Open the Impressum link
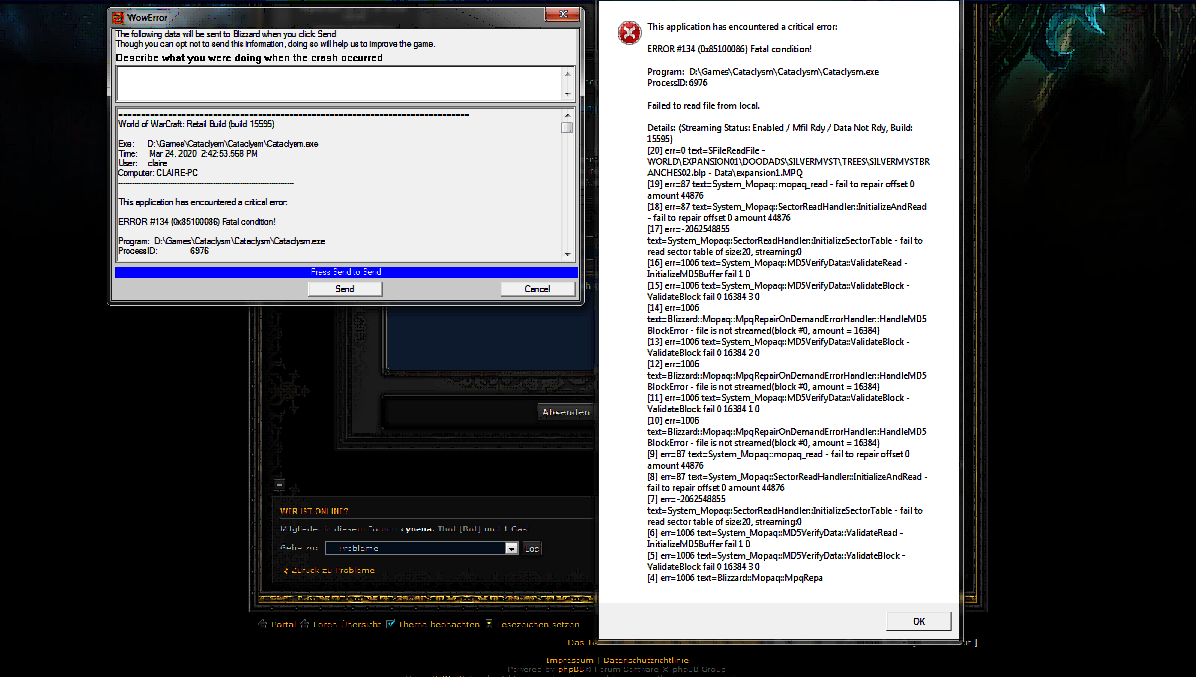 570,660
